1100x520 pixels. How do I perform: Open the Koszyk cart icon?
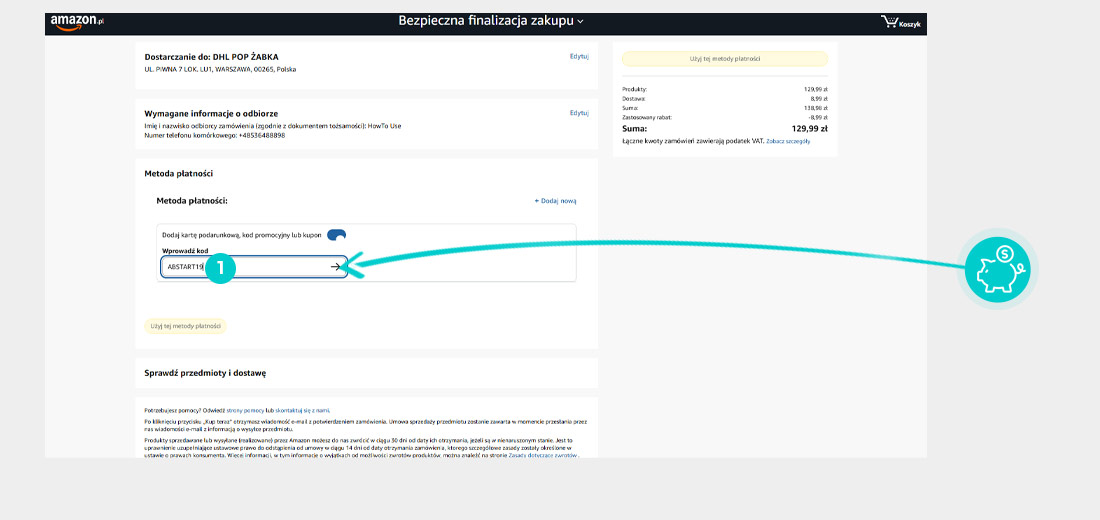[901, 23]
